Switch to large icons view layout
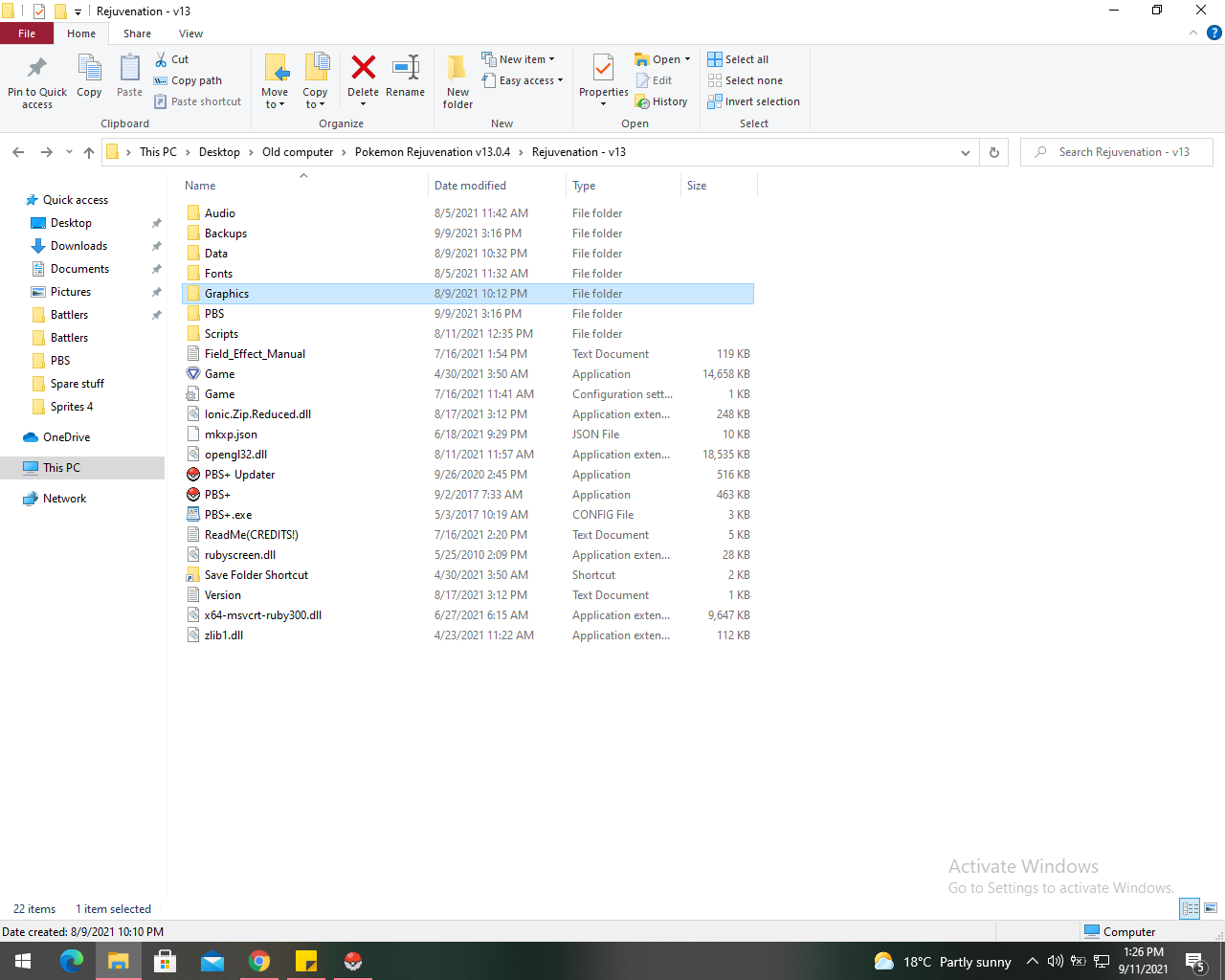The height and width of the screenshot is (980, 1225). tap(1211, 908)
